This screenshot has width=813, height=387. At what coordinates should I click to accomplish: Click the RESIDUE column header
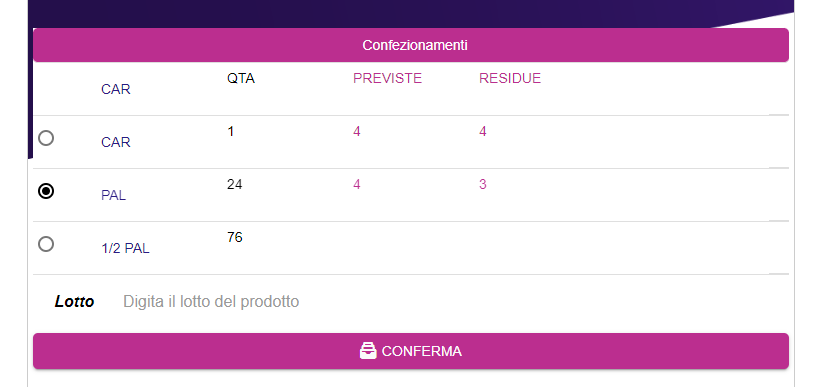pos(510,78)
